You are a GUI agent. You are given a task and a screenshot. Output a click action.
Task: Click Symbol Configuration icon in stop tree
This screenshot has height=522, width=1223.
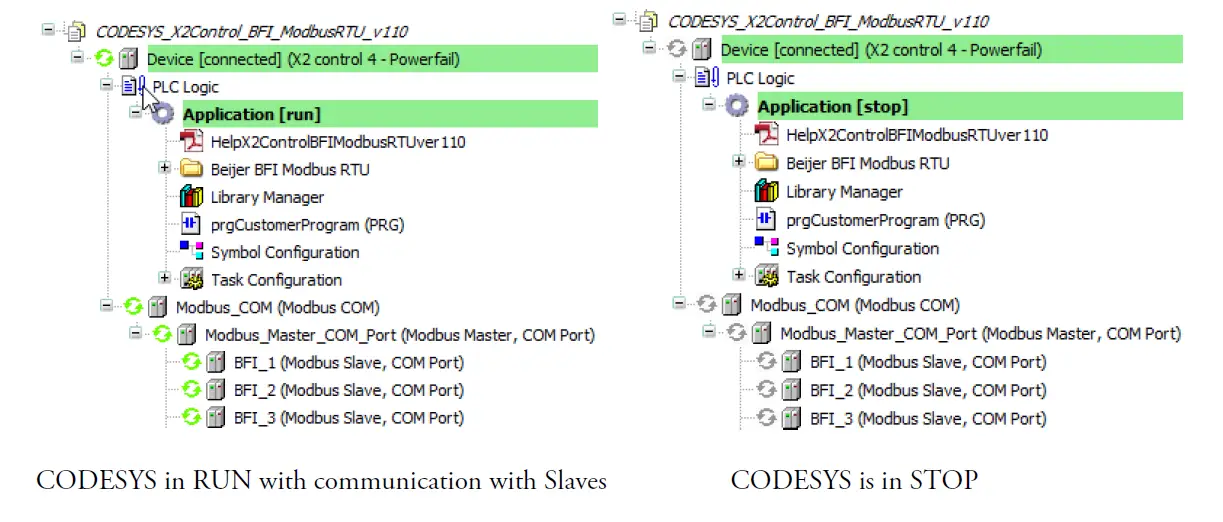coord(767,247)
